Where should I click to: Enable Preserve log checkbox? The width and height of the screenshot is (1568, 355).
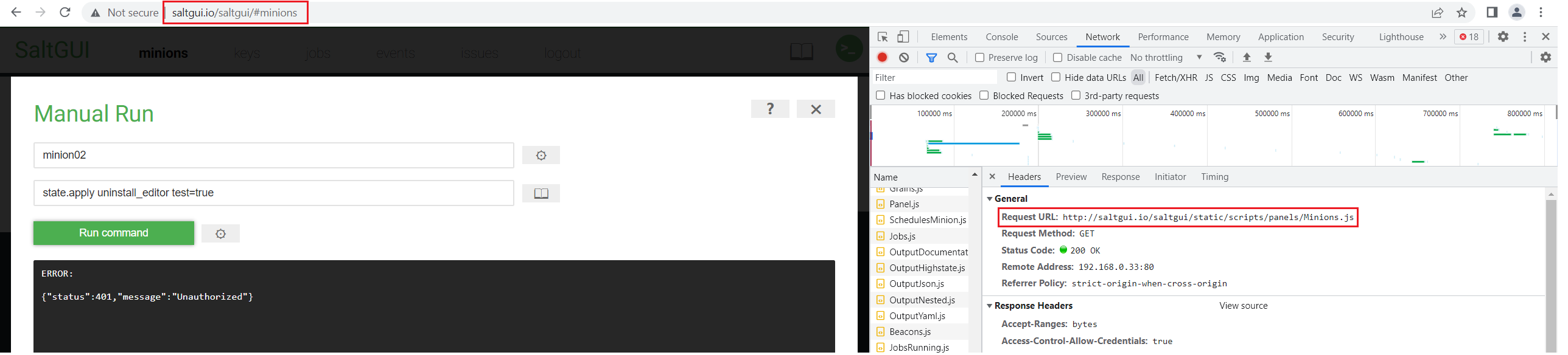point(979,57)
